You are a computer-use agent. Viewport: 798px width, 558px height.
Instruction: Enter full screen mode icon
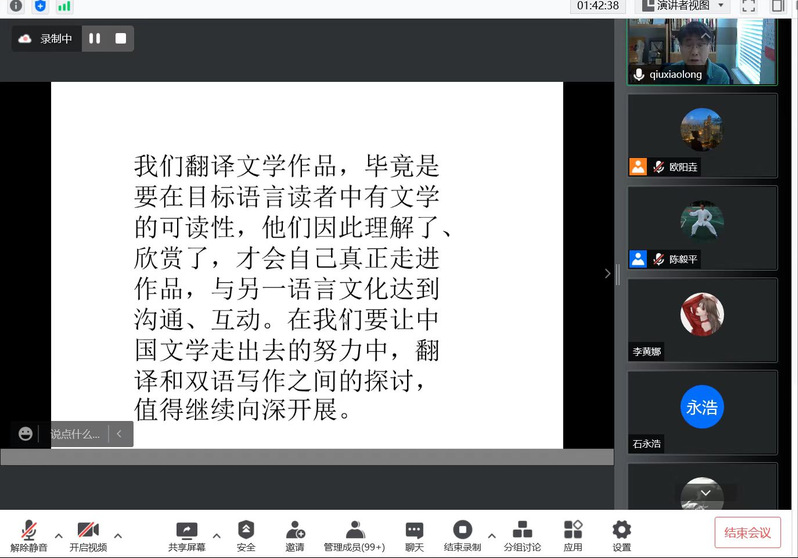click(x=749, y=6)
